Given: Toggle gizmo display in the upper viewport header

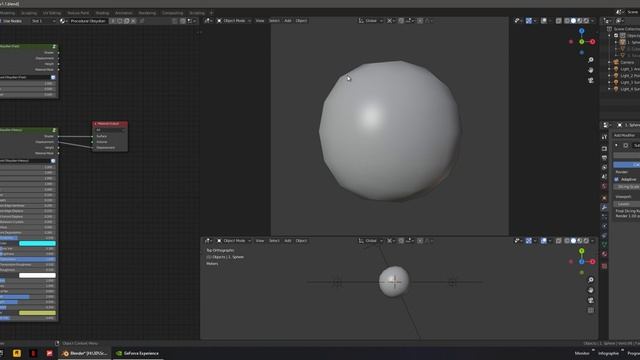Looking at the screenshot, I should click(529, 21).
